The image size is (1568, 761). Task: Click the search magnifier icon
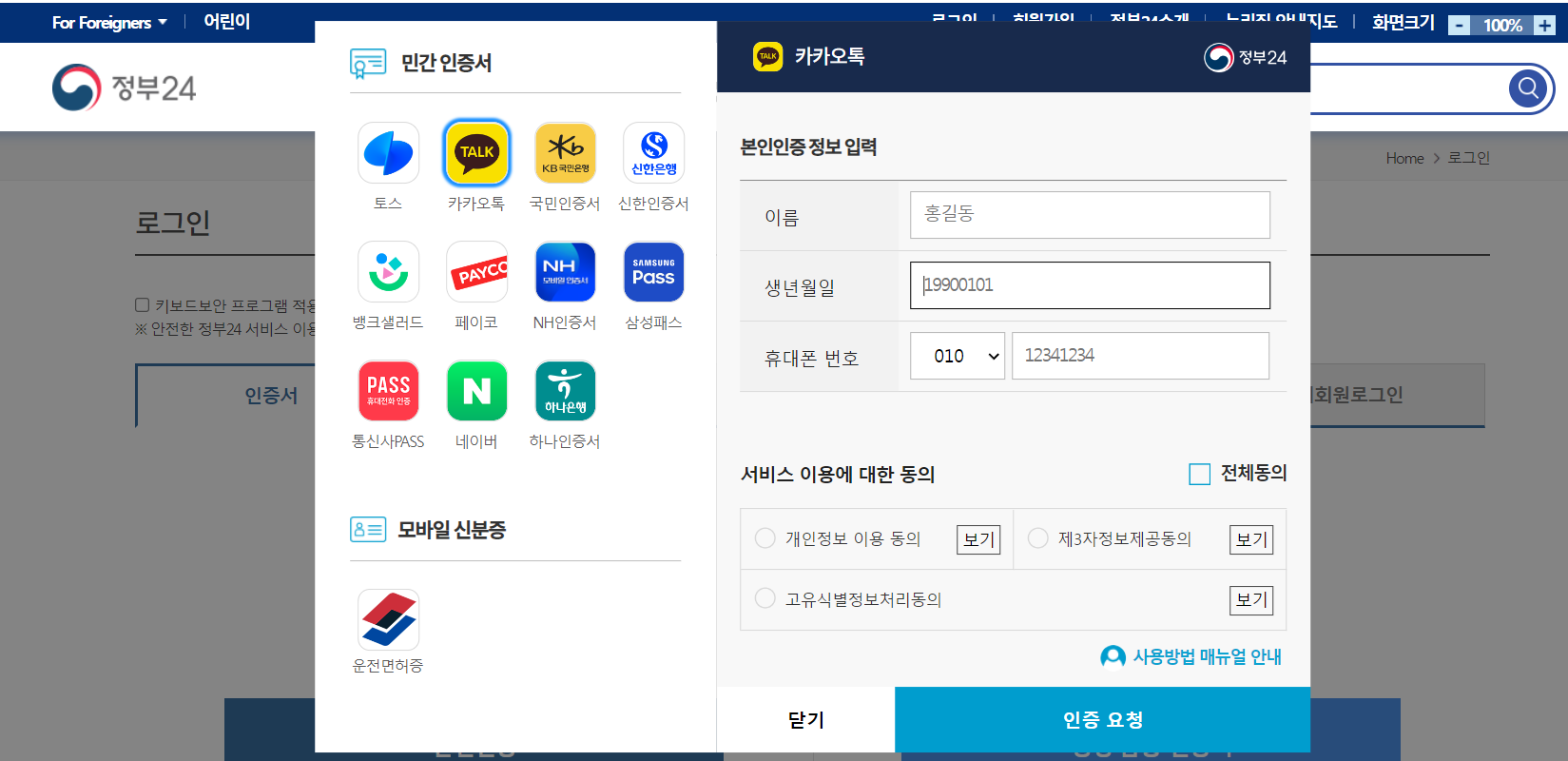(1528, 88)
